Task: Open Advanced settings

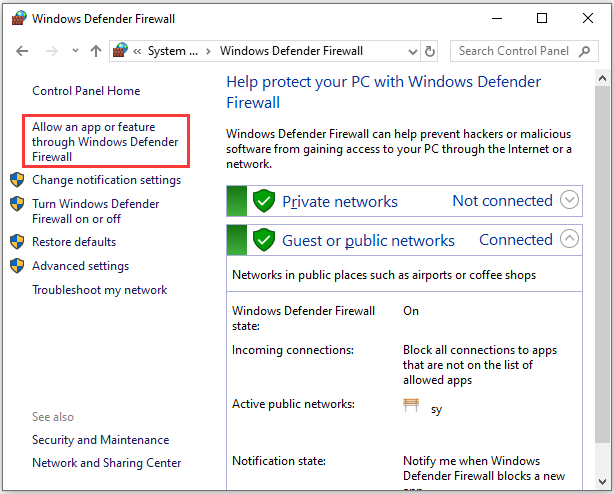Action: pos(81,266)
